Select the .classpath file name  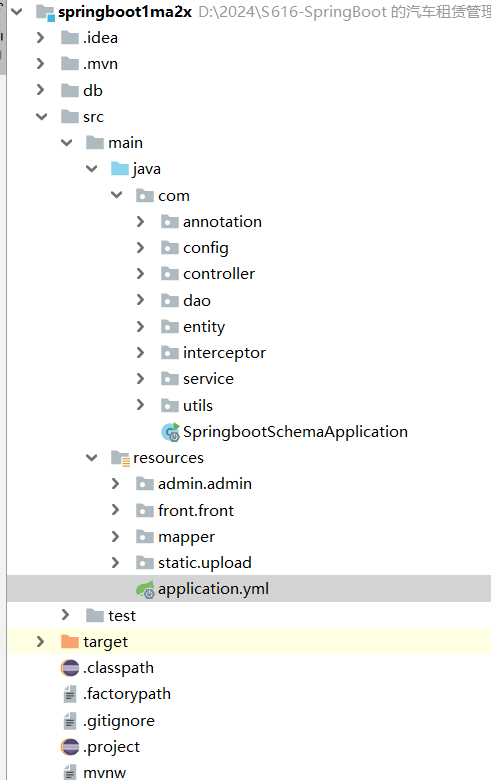point(118,668)
